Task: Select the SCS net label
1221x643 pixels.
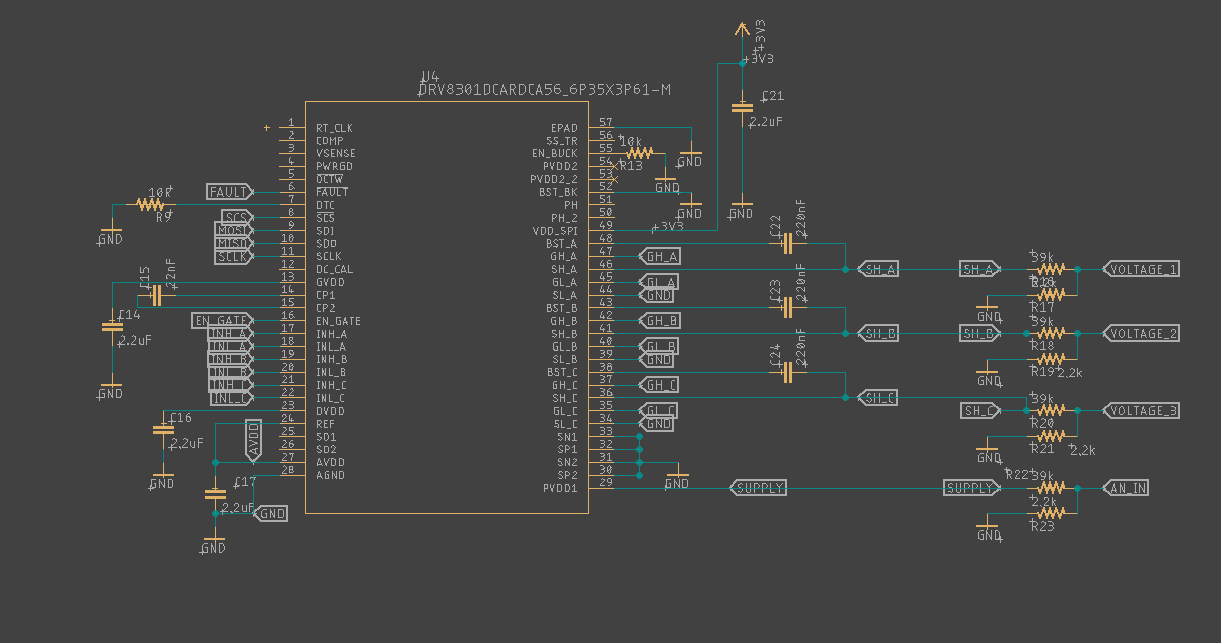Action: (236, 218)
